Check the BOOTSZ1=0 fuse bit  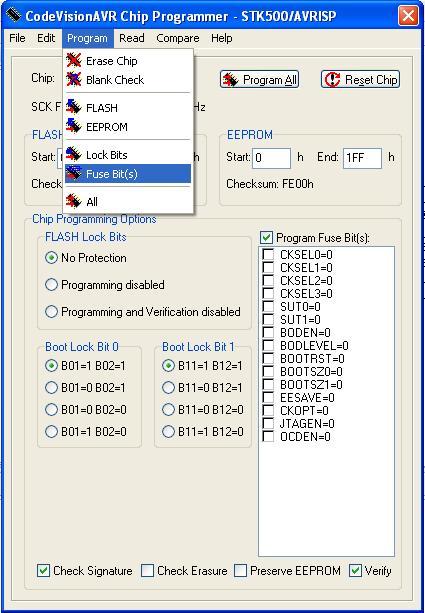coord(268,384)
